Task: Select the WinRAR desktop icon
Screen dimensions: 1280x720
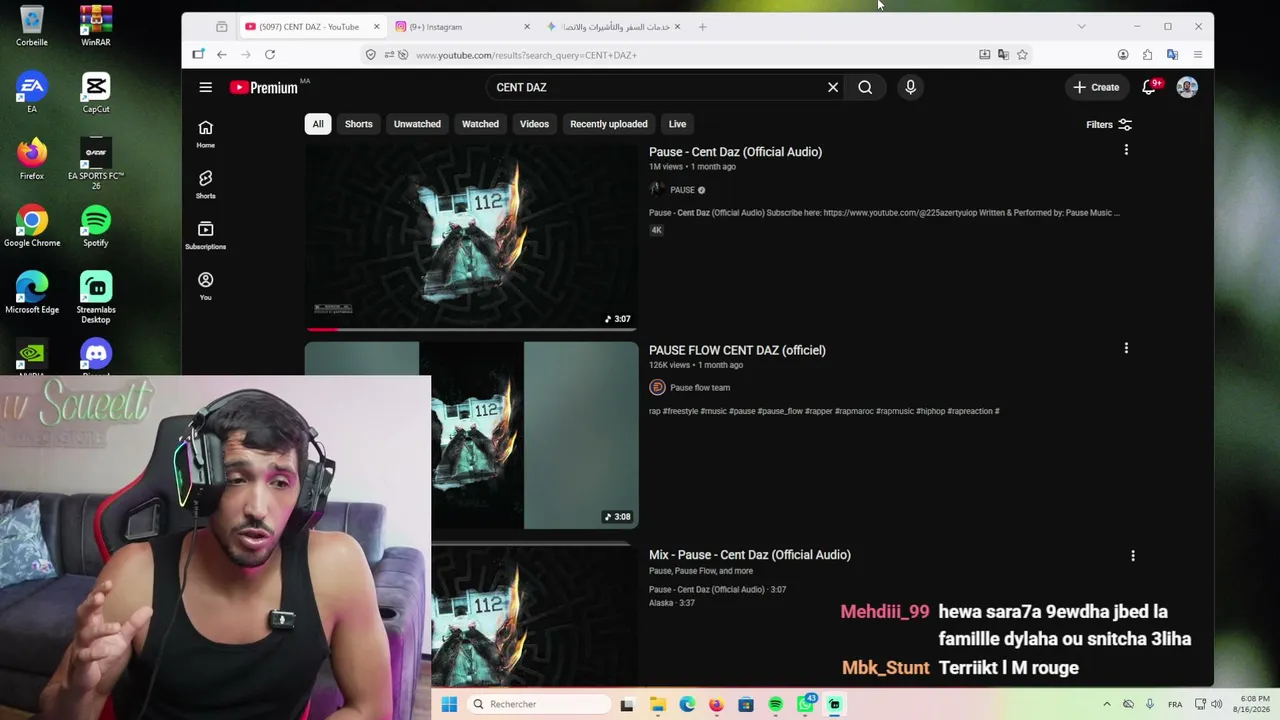Action: click(96, 26)
